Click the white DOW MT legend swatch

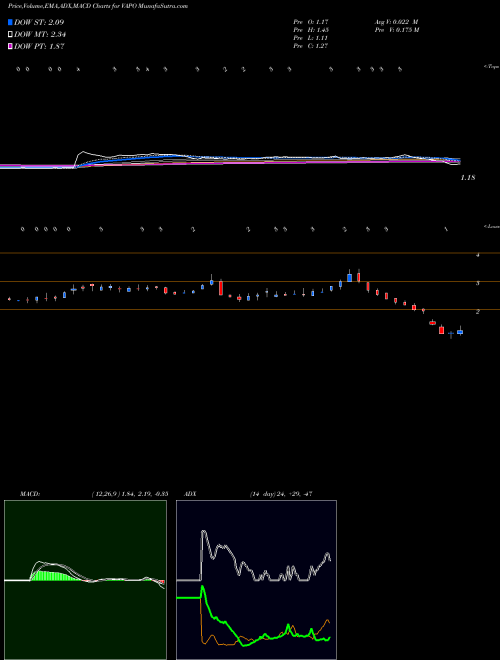[10, 35]
